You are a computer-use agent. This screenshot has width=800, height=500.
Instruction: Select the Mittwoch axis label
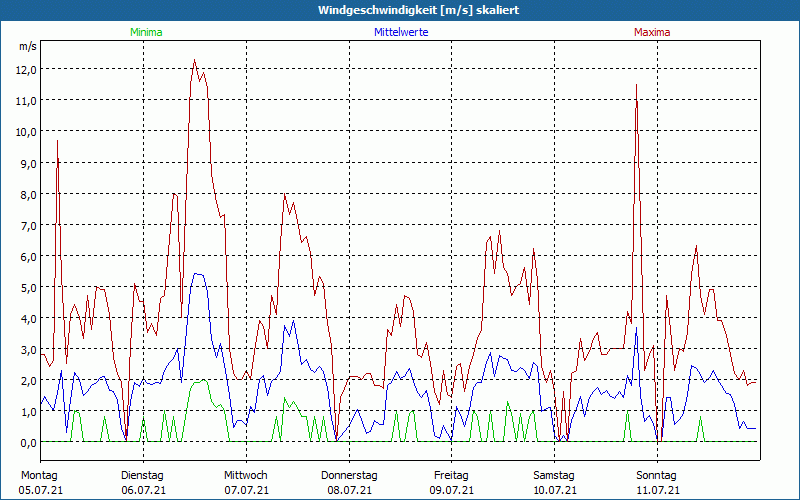tap(246, 475)
